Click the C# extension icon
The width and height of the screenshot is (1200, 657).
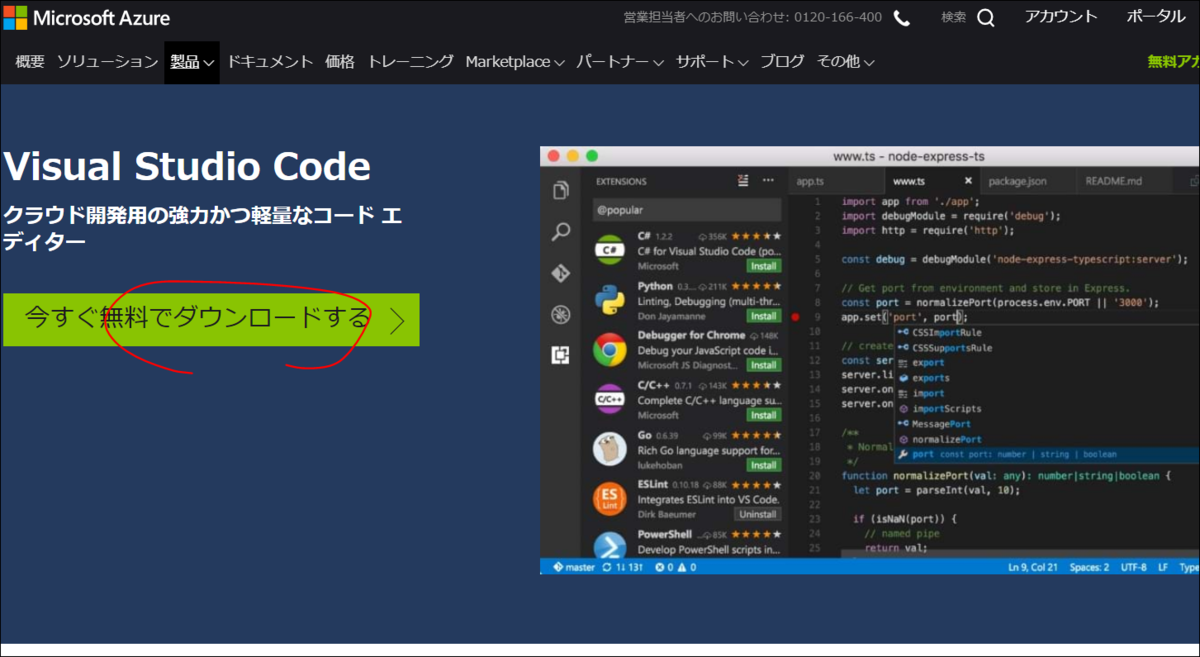tap(610, 251)
